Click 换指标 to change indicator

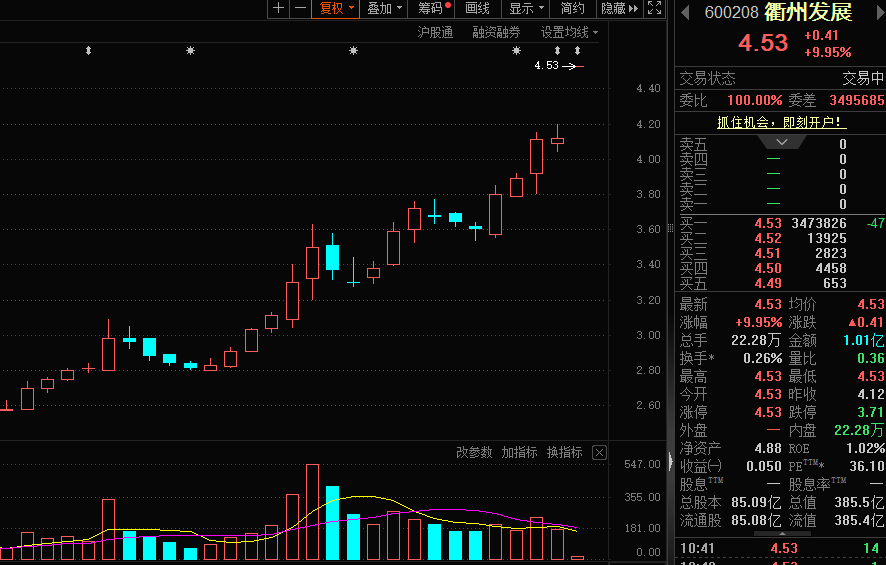tap(564, 453)
